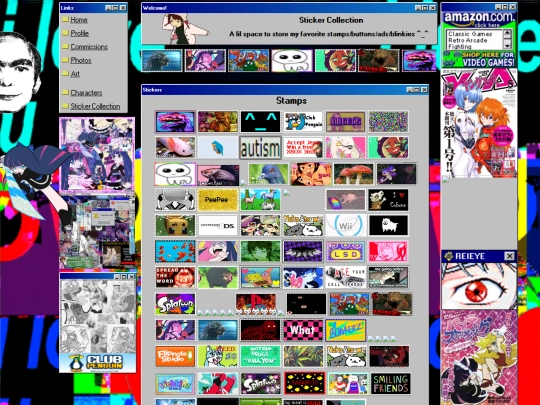Image resolution: width=540 pixels, height=405 pixels.
Task: Select the Sticker Collection link
Action: [95, 106]
